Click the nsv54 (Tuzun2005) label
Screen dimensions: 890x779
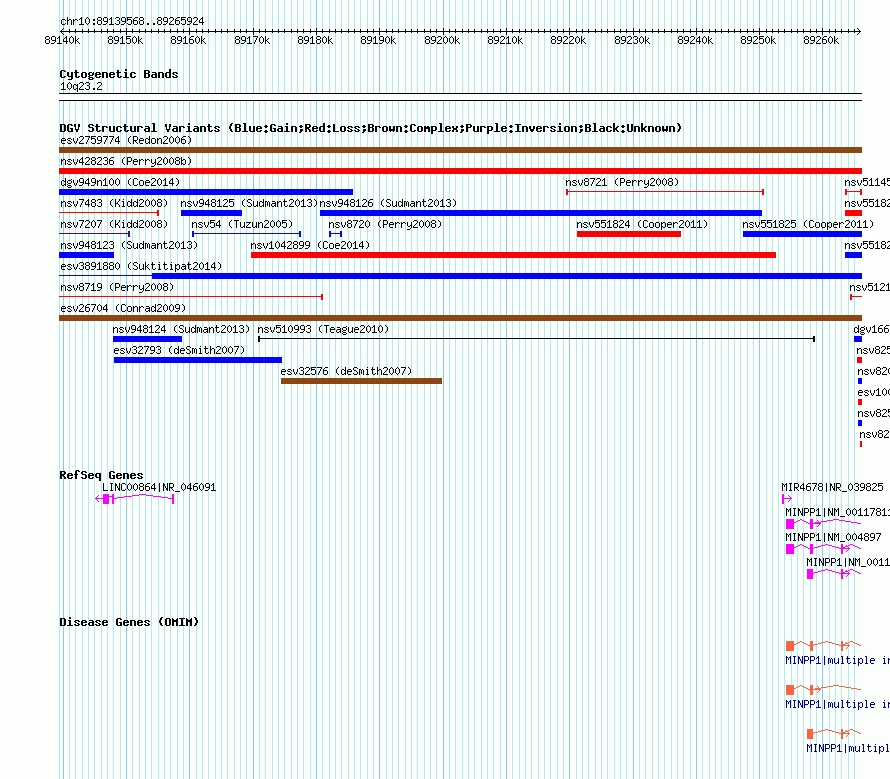242,224
